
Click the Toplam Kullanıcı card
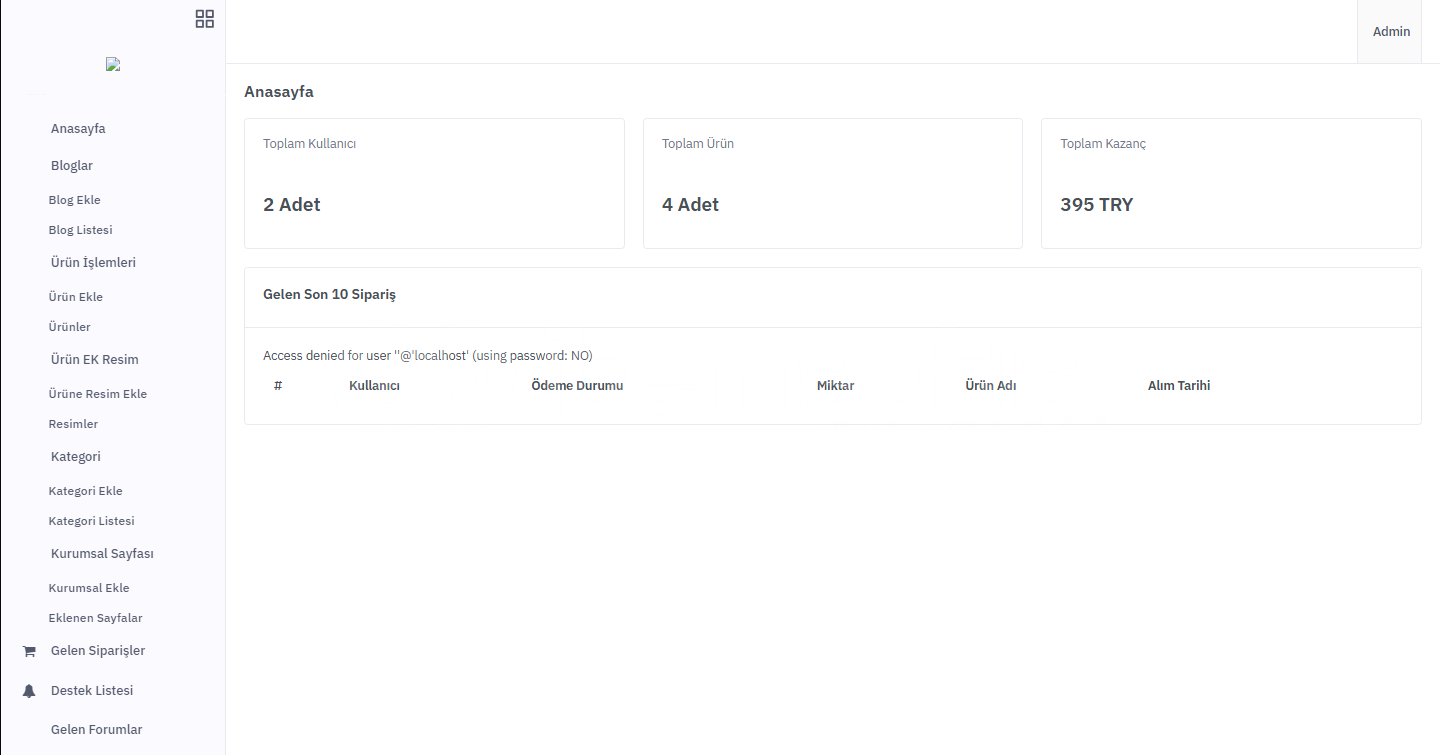(434, 184)
